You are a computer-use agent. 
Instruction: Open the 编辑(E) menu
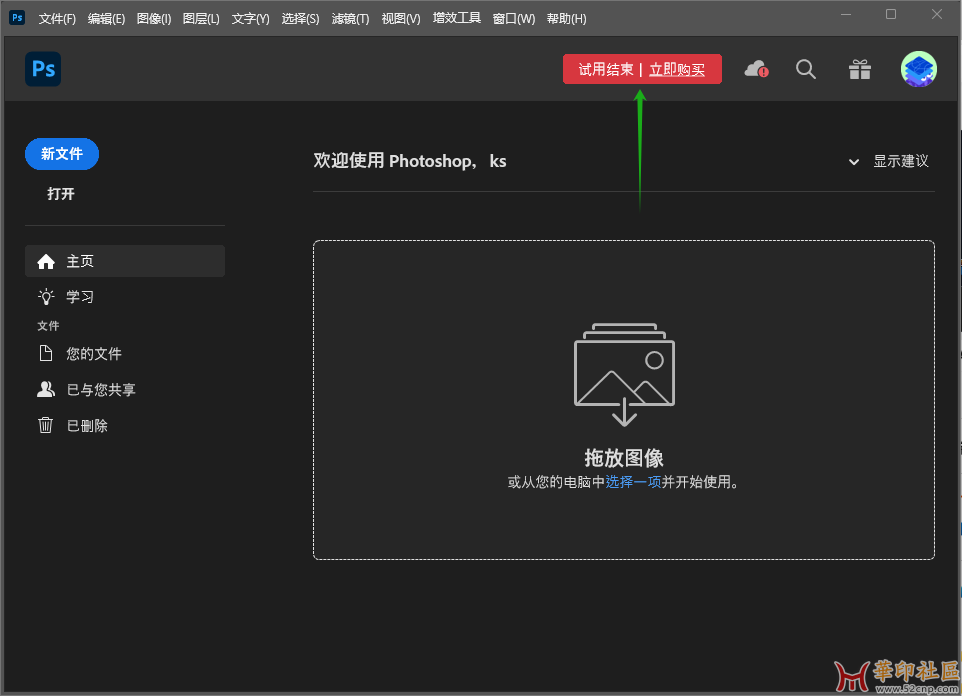(106, 18)
